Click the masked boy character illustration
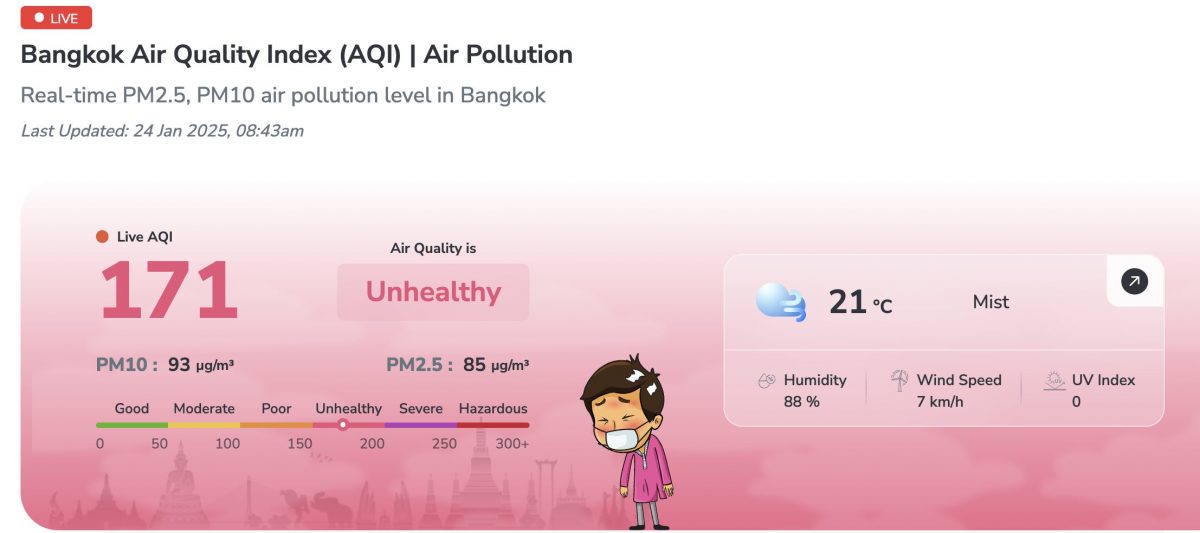This screenshot has width=1200, height=533. click(629, 441)
